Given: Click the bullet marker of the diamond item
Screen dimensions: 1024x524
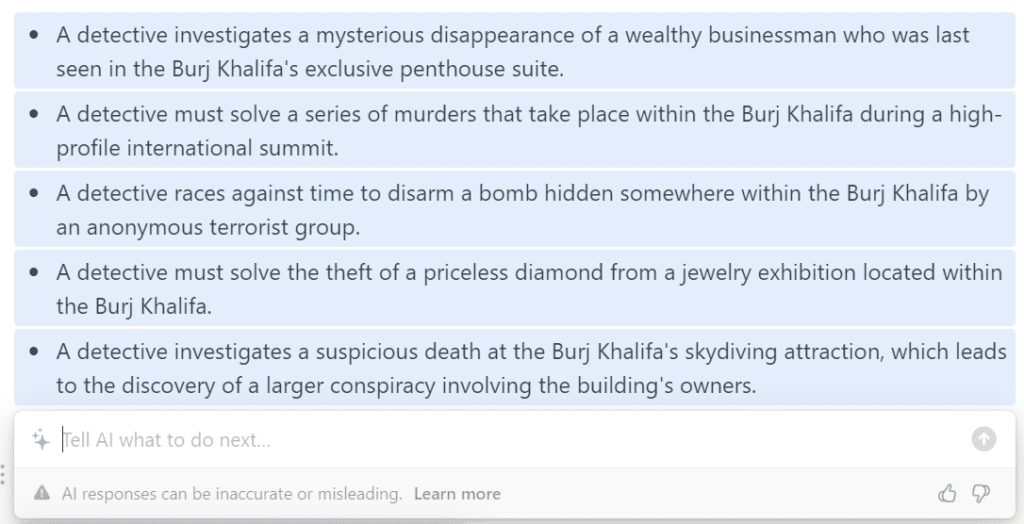Looking at the screenshot, I should tap(36, 272).
